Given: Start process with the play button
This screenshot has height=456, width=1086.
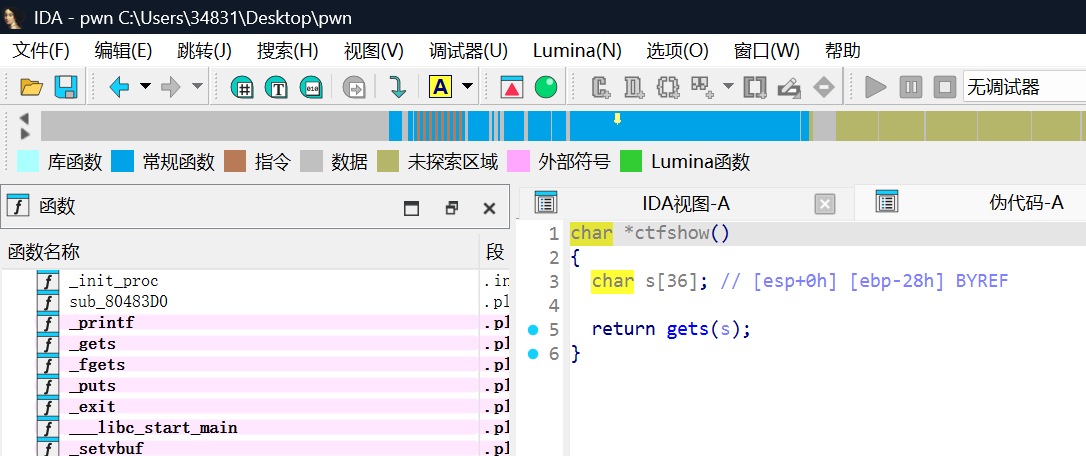Looking at the screenshot, I should pyautogui.click(x=876, y=87).
